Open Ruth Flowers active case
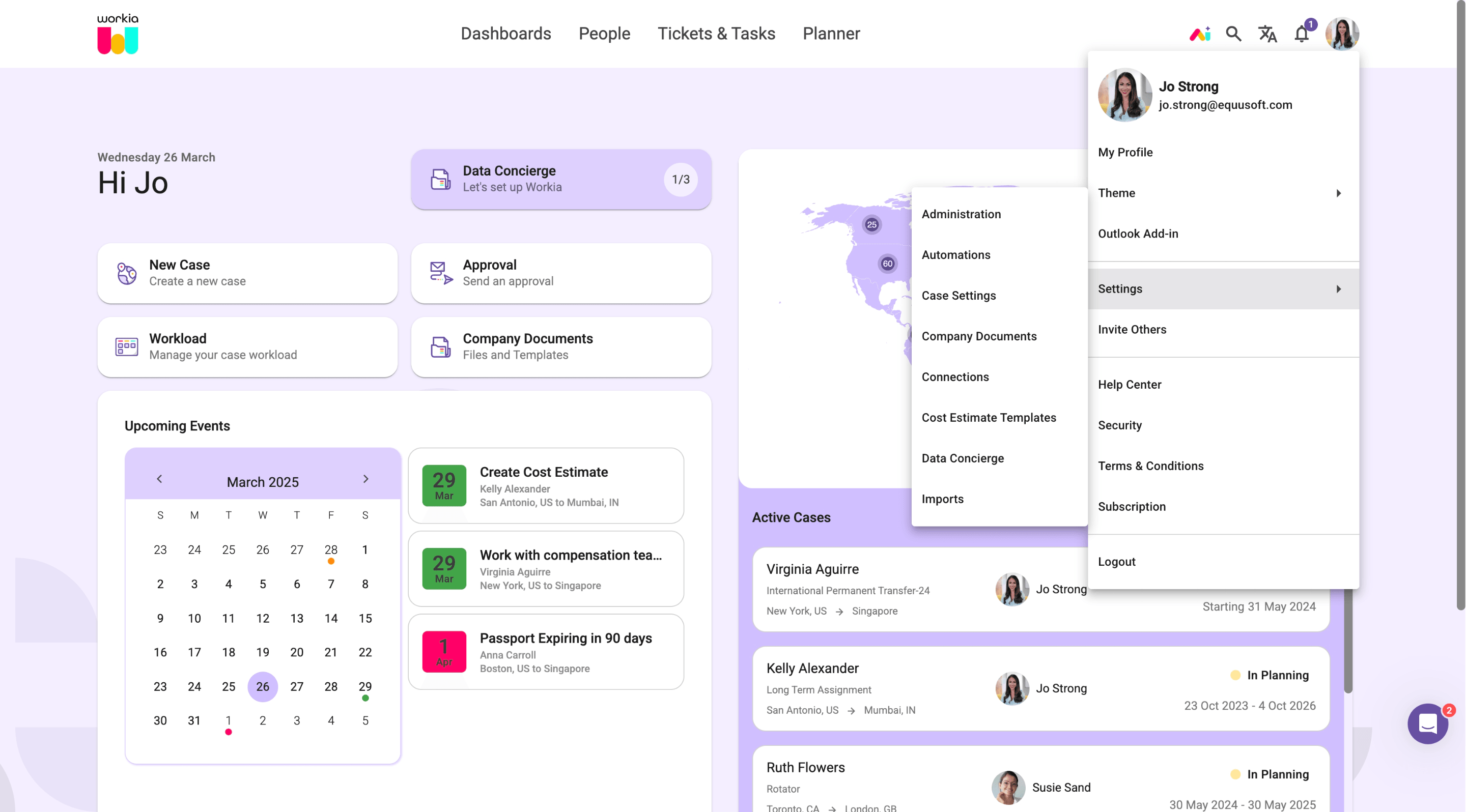 point(1040,780)
